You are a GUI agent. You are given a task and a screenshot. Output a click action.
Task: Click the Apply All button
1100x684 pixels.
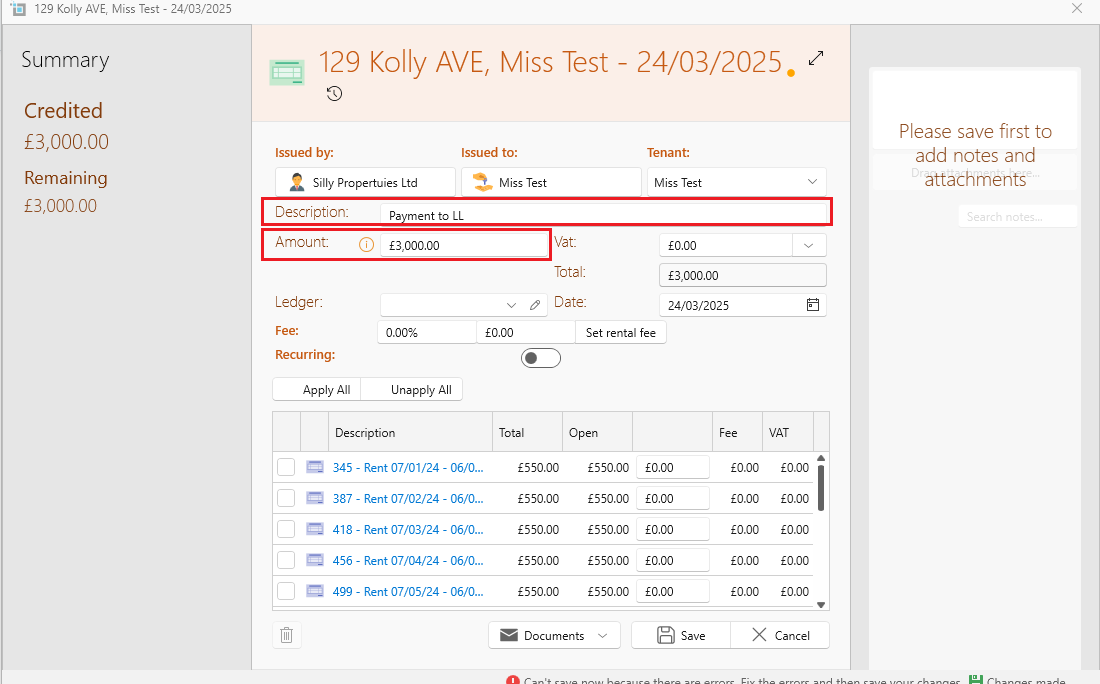pyautogui.click(x=317, y=390)
